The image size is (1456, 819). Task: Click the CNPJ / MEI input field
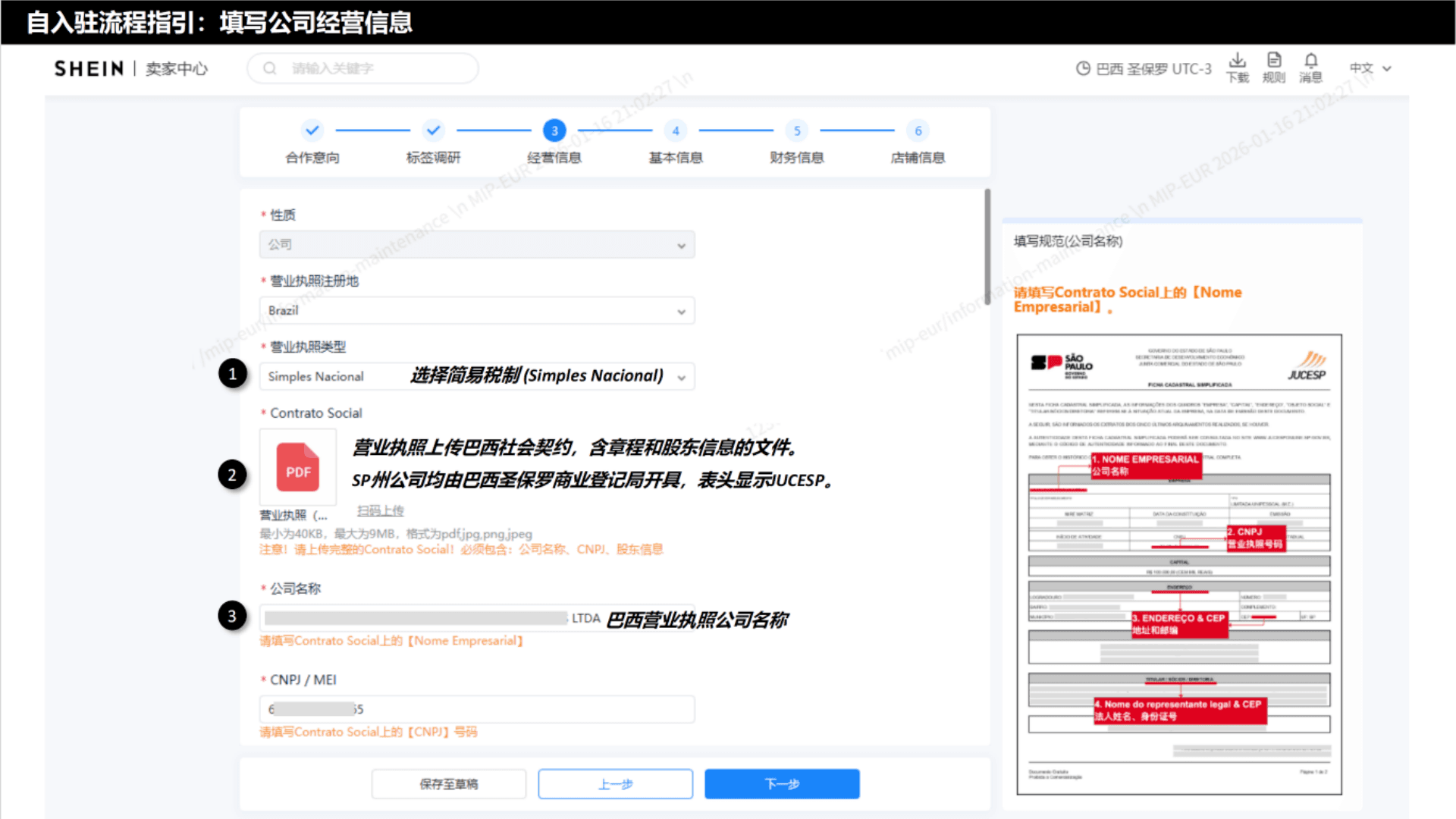(477, 709)
